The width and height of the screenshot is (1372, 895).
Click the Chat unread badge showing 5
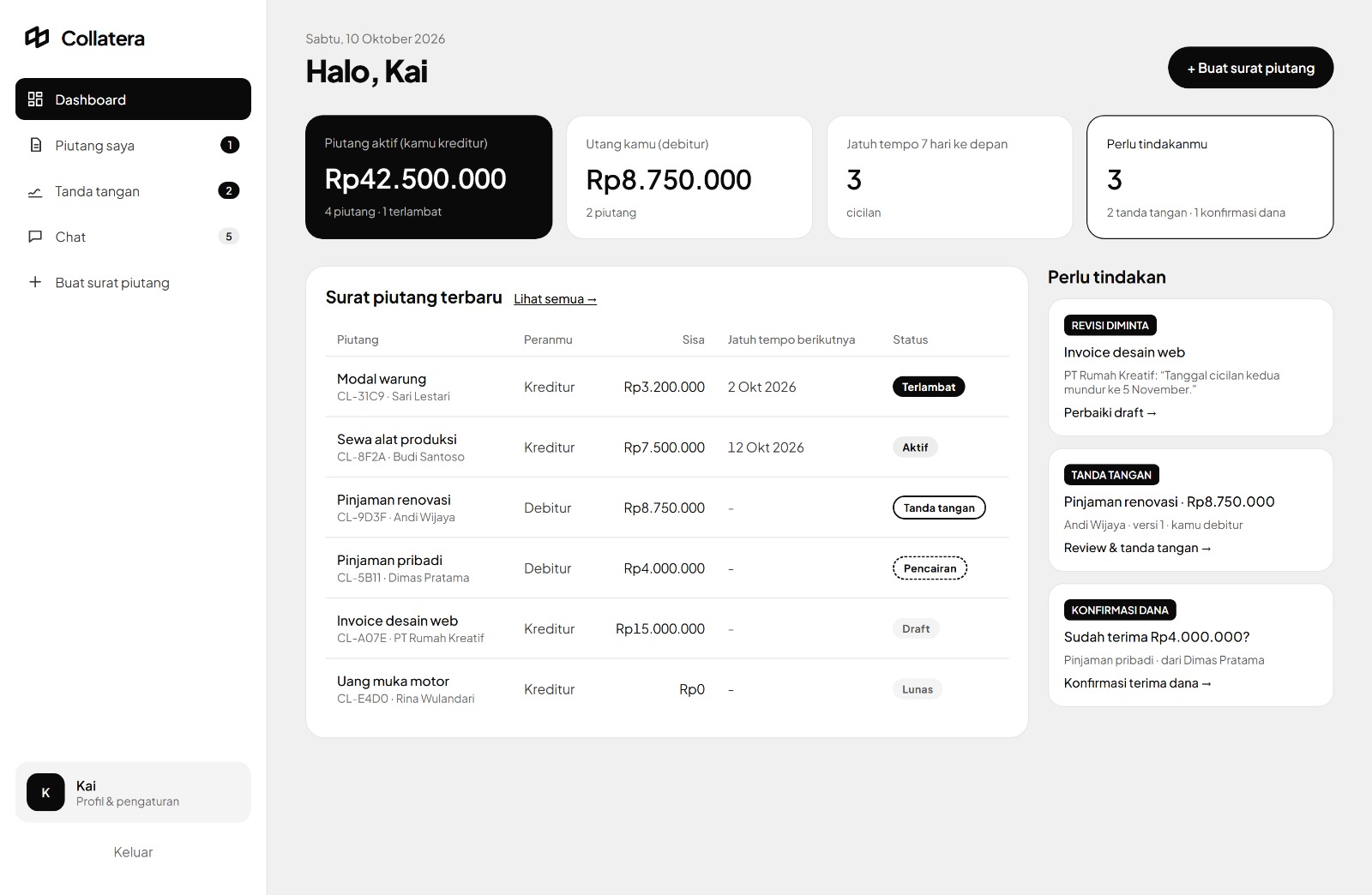tap(229, 237)
